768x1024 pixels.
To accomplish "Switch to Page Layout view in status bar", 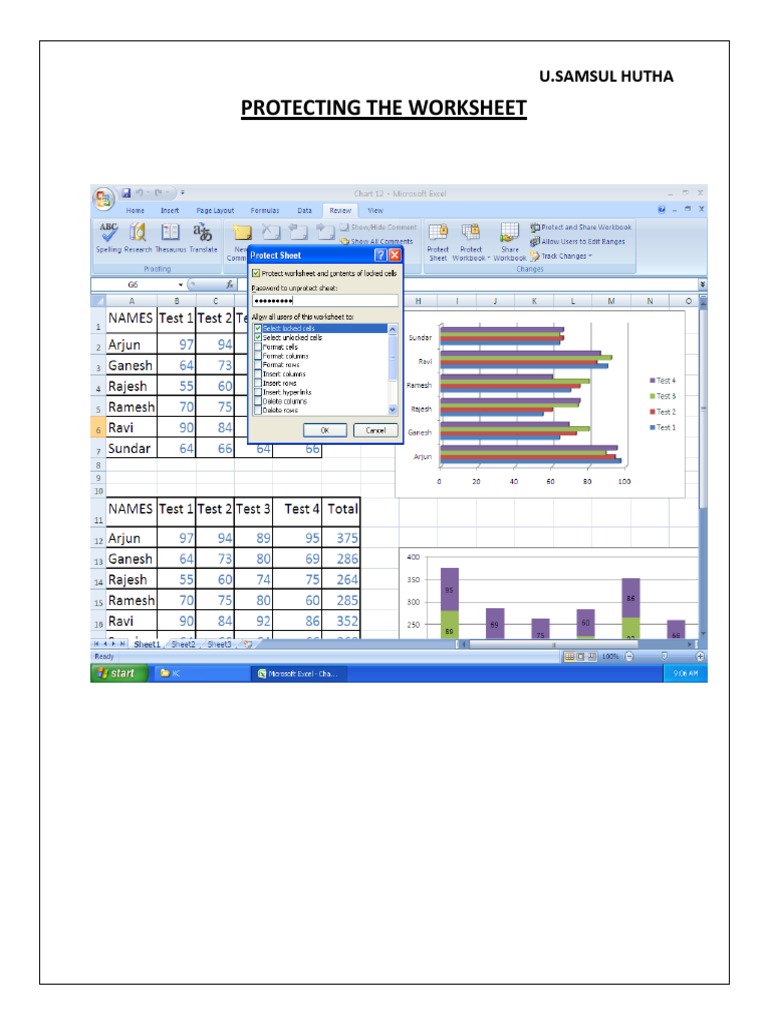I will point(580,656).
